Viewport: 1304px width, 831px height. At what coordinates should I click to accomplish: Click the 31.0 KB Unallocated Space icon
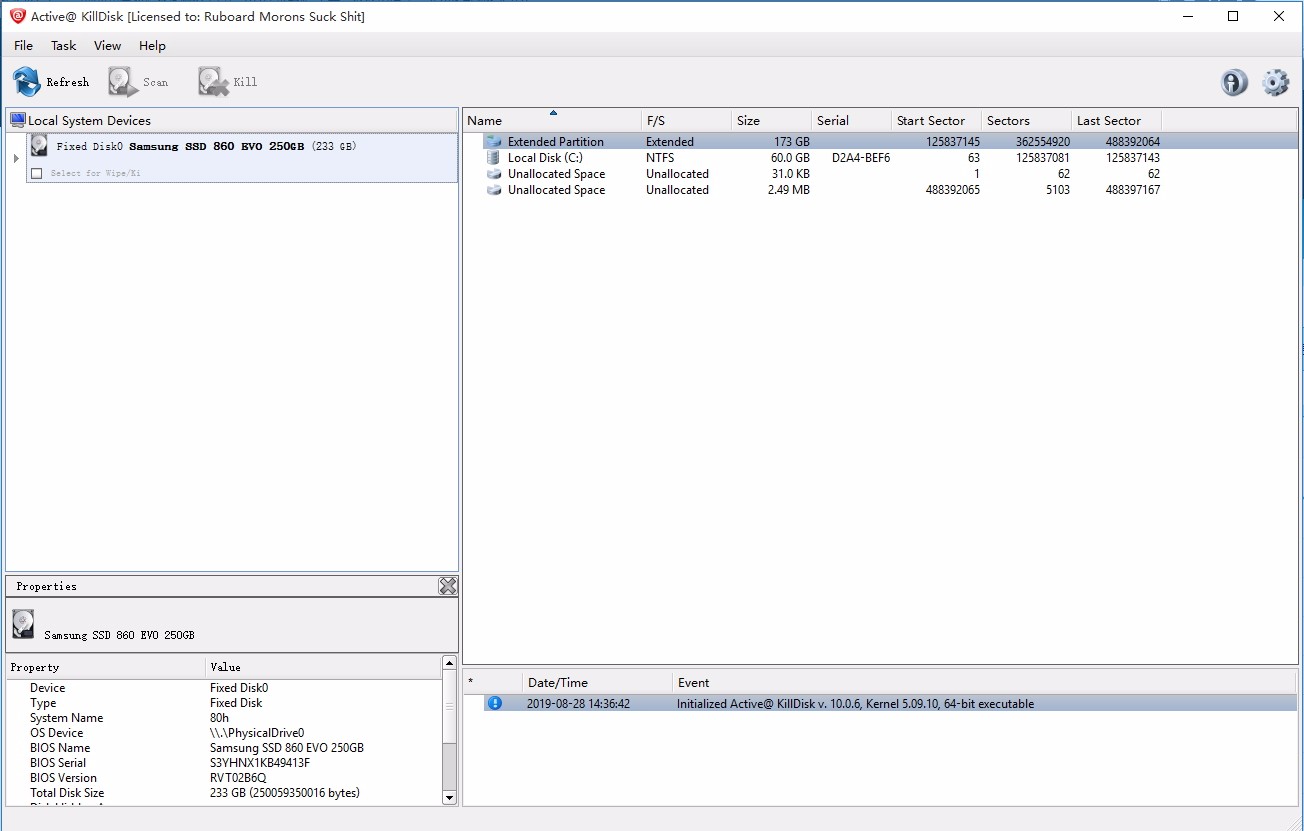[x=494, y=174]
